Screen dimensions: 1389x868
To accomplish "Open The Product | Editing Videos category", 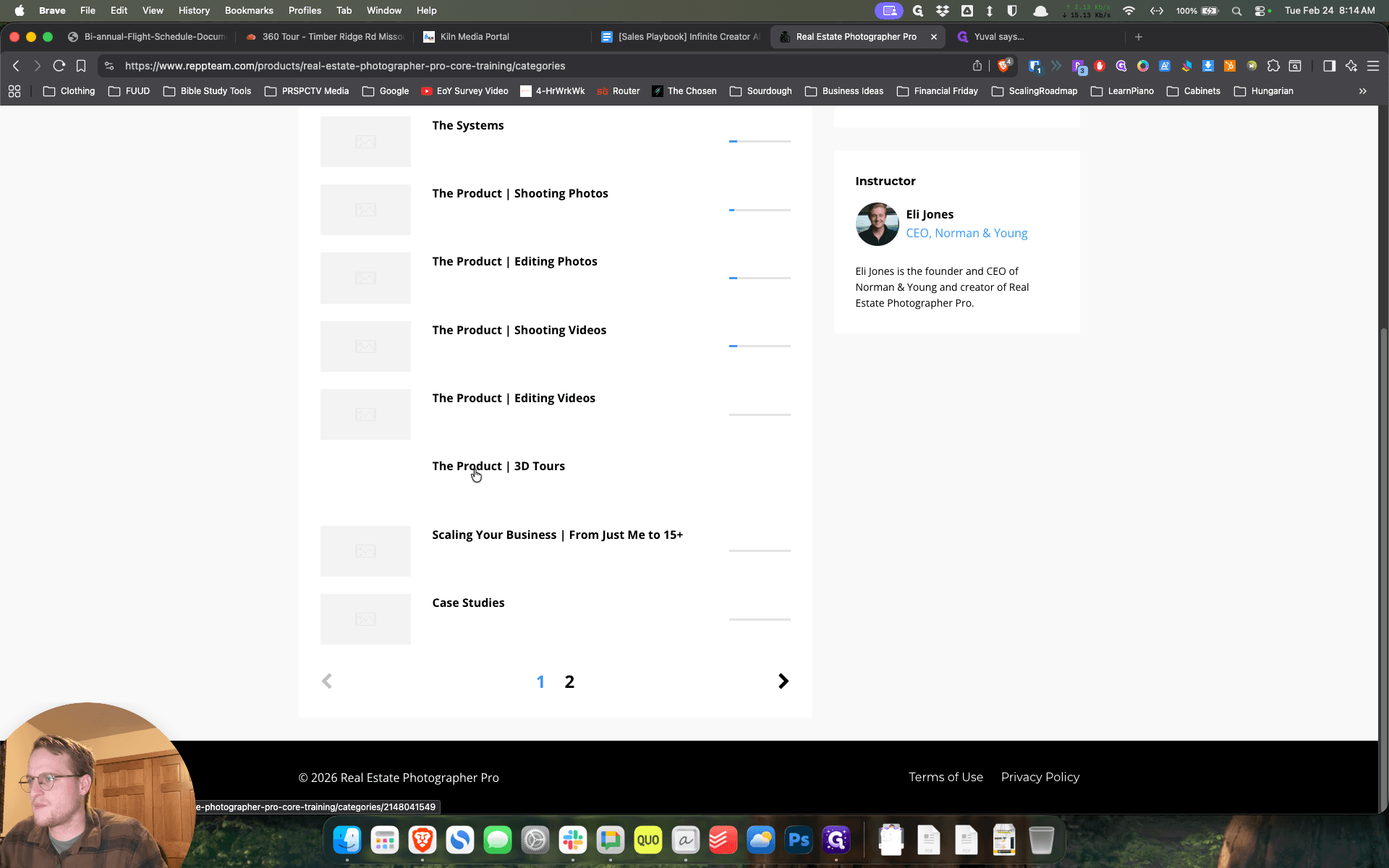I will 514,399.
